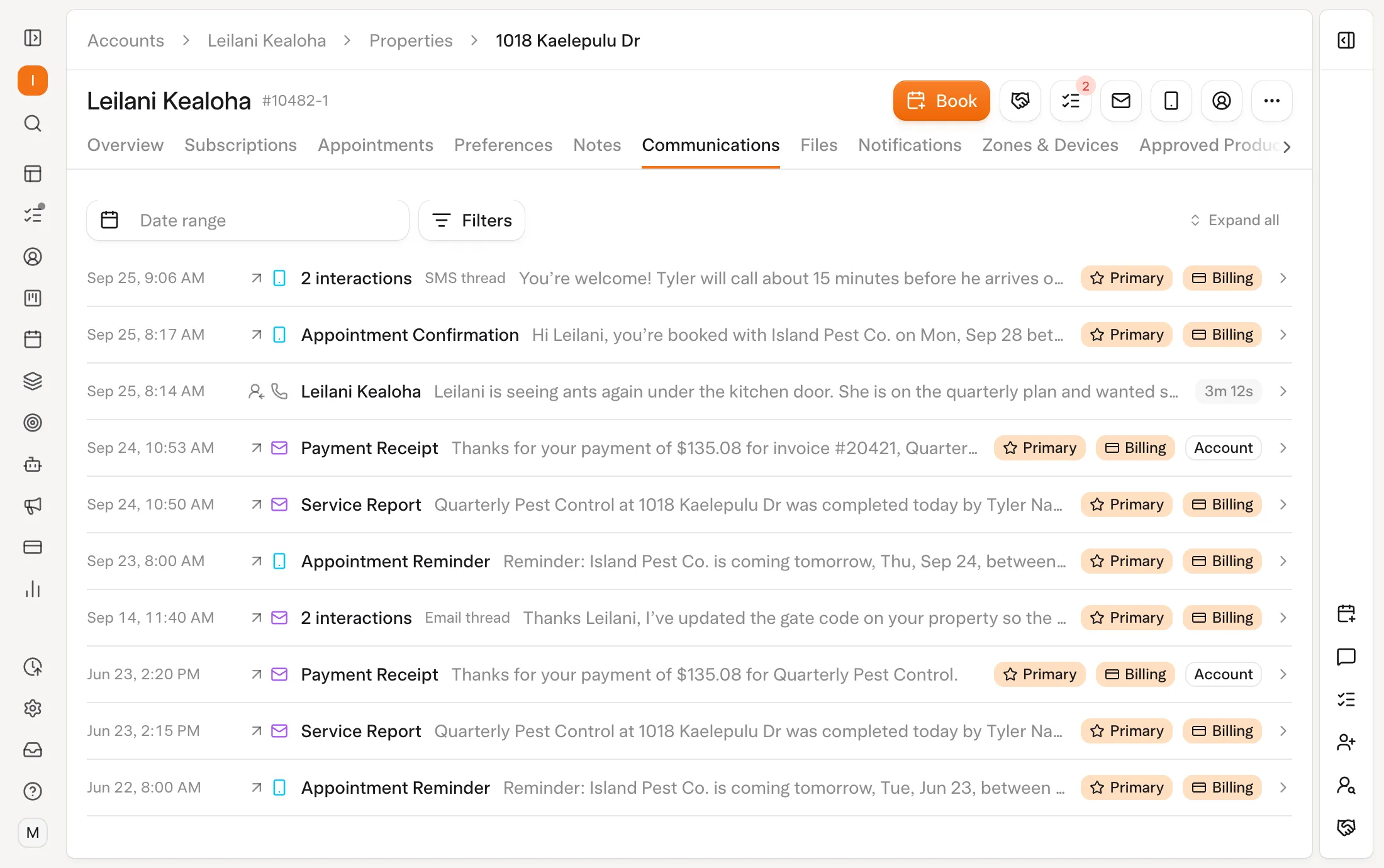Click the mobile phone icon in header
The height and width of the screenshot is (868, 1384).
(x=1171, y=101)
